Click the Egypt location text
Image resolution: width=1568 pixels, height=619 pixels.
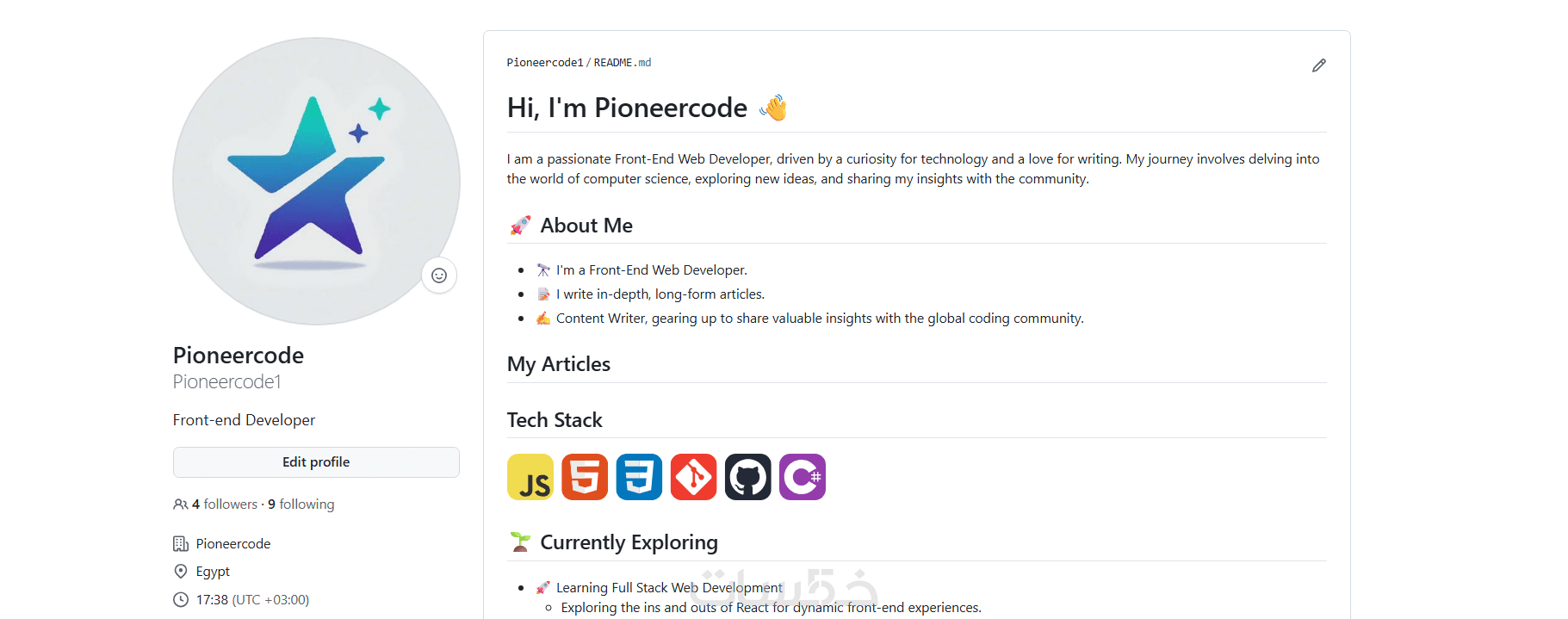213,572
